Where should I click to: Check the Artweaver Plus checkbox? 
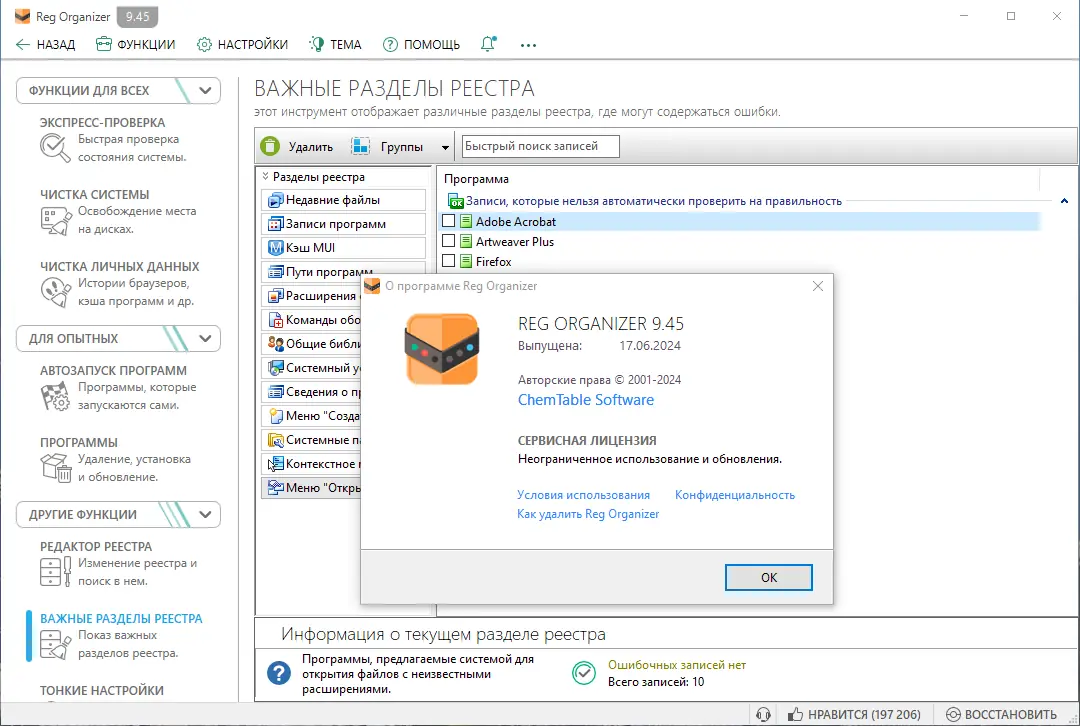pos(448,241)
